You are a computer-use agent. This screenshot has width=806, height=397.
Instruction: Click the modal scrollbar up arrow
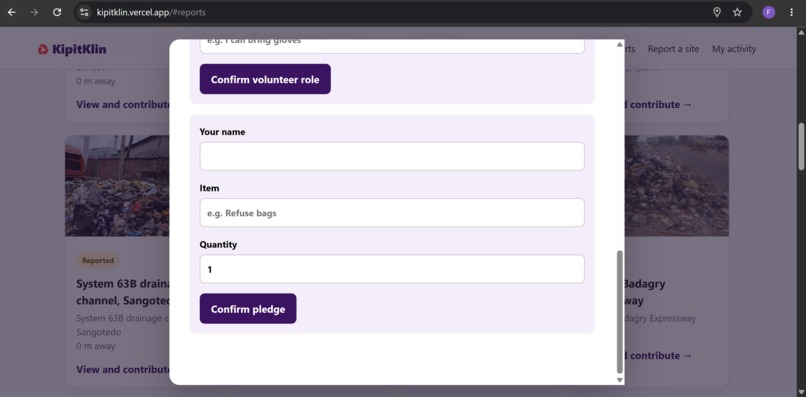(619, 45)
